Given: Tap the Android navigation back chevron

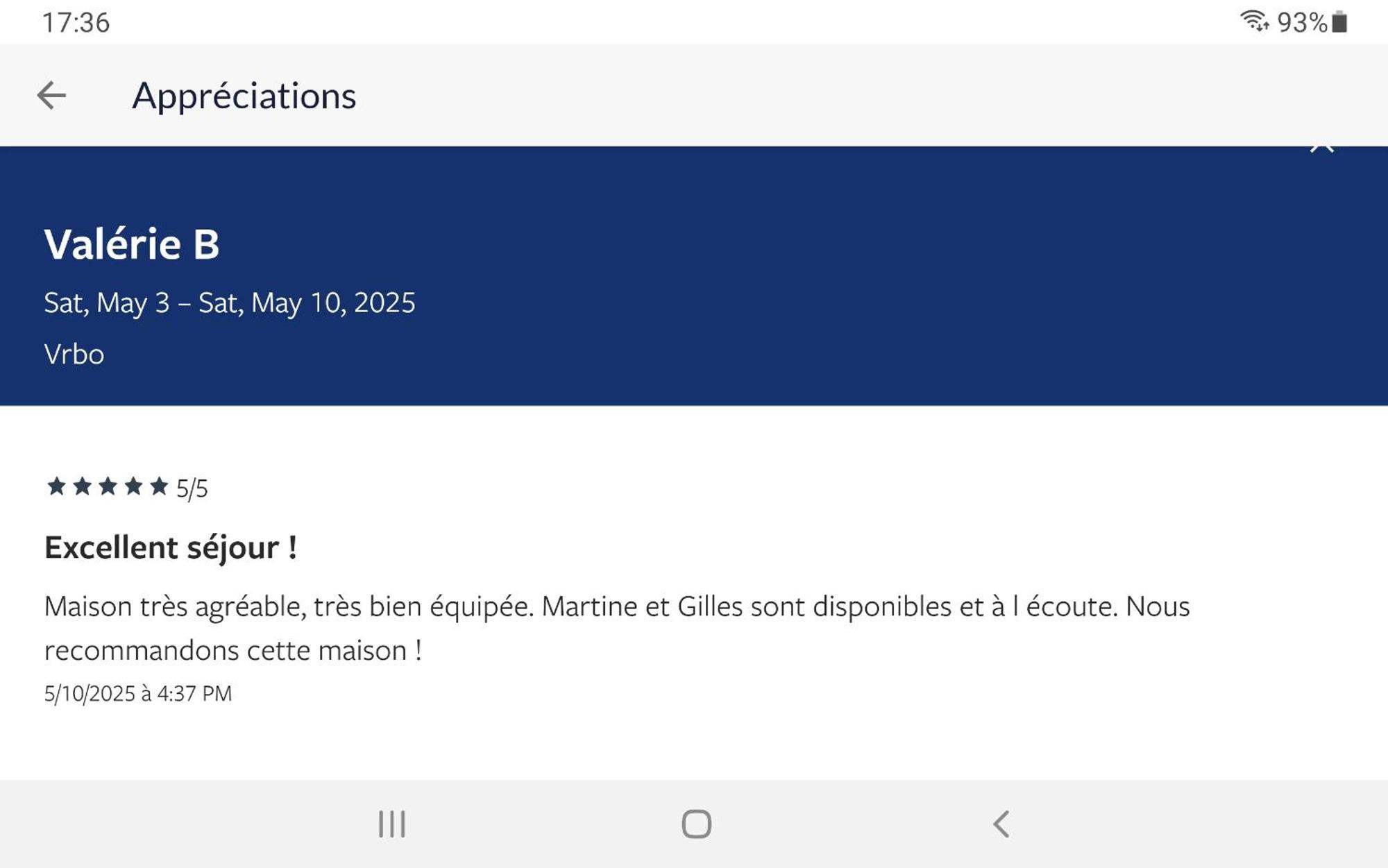Looking at the screenshot, I should [1001, 824].
